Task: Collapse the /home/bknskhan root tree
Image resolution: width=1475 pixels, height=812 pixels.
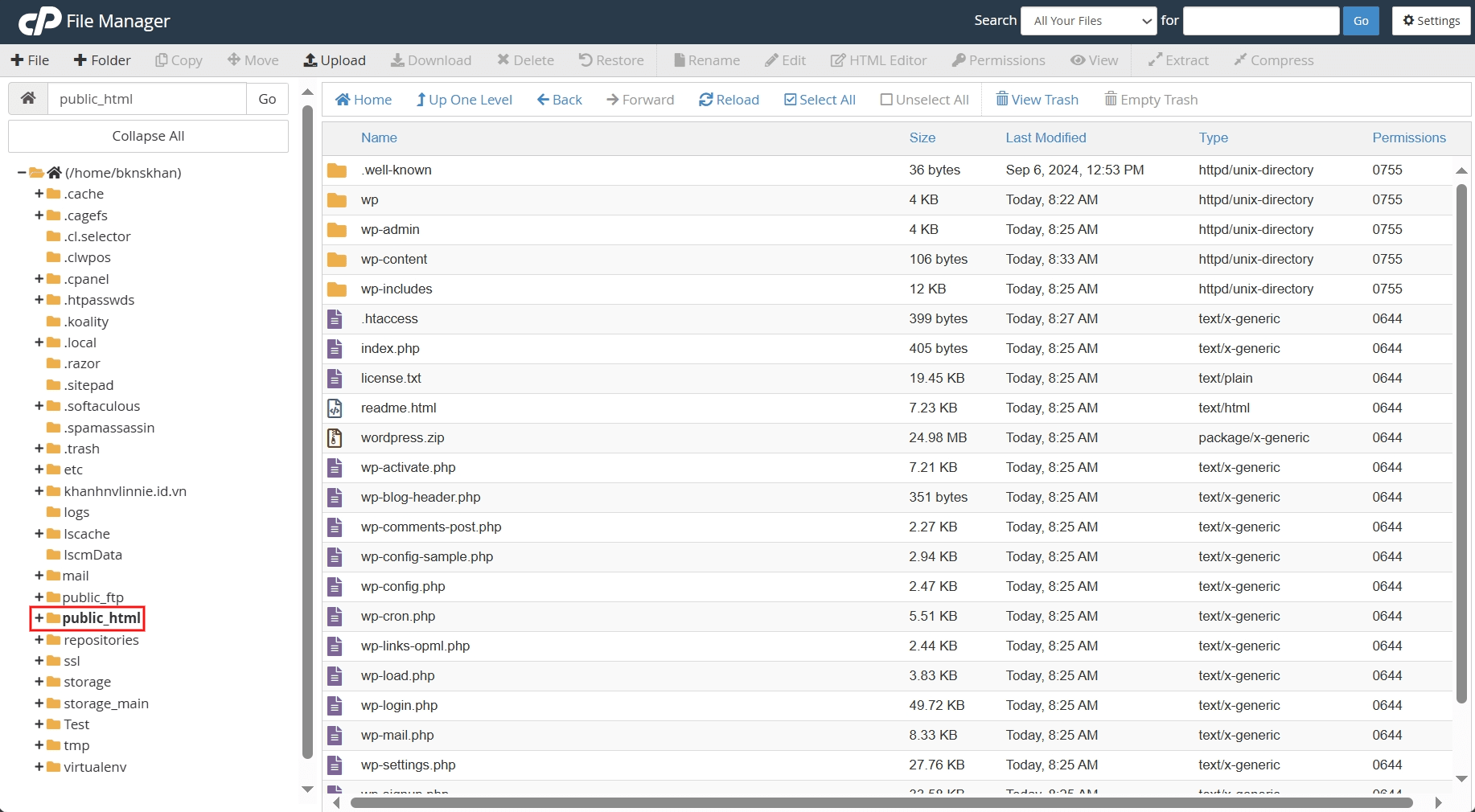Action: point(22,173)
